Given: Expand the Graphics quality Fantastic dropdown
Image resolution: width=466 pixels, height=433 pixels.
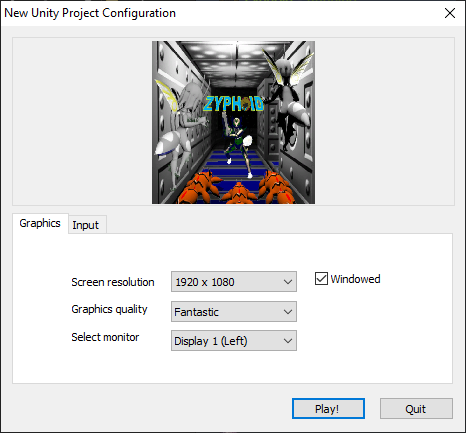Looking at the screenshot, I should pyautogui.click(x=234, y=312).
